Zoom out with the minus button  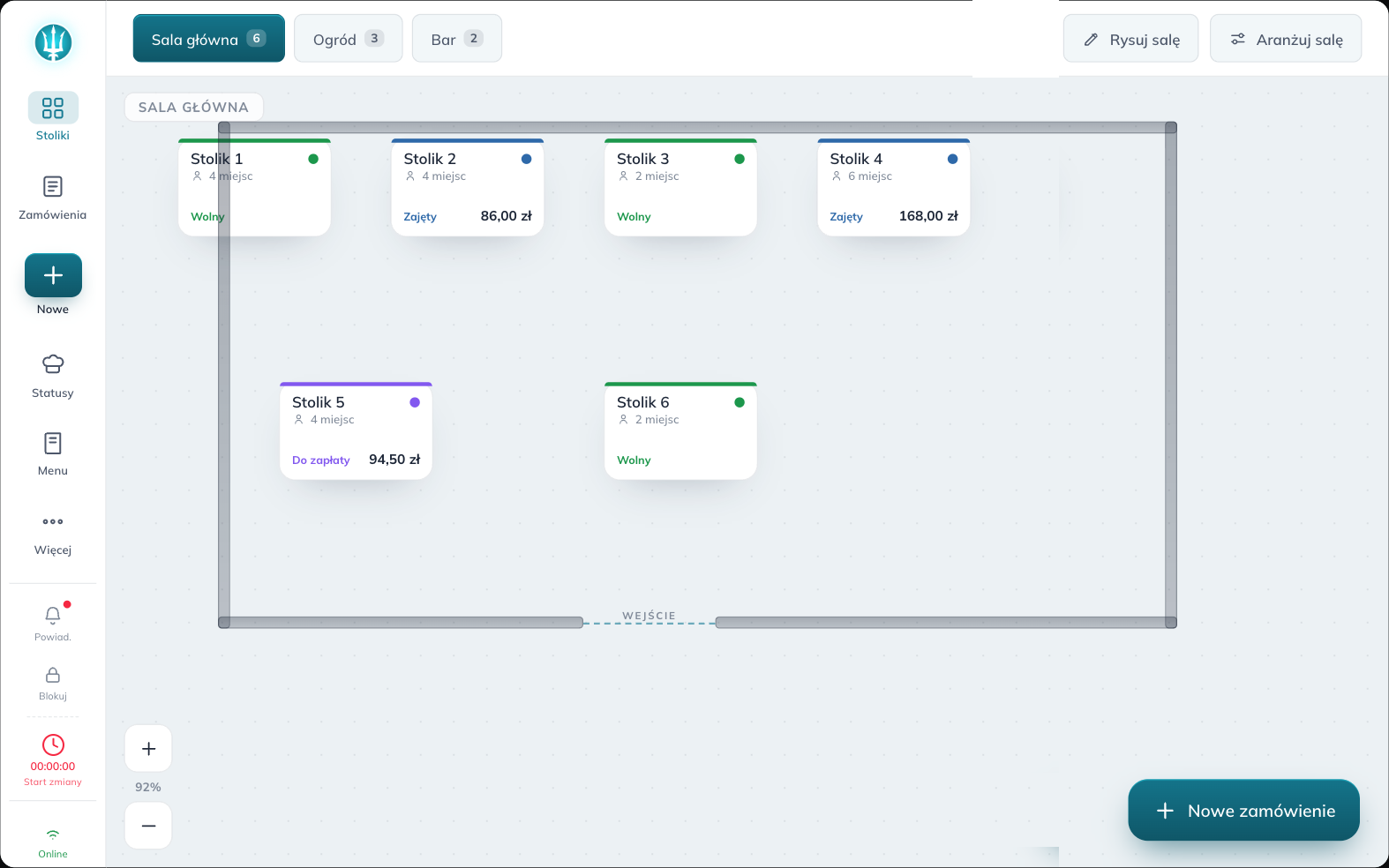coord(148,826)
